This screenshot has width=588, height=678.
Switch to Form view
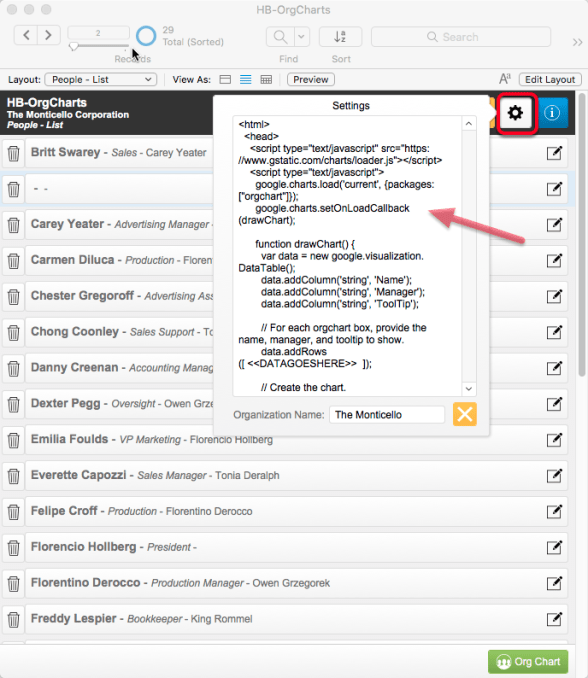click(225, 80)
